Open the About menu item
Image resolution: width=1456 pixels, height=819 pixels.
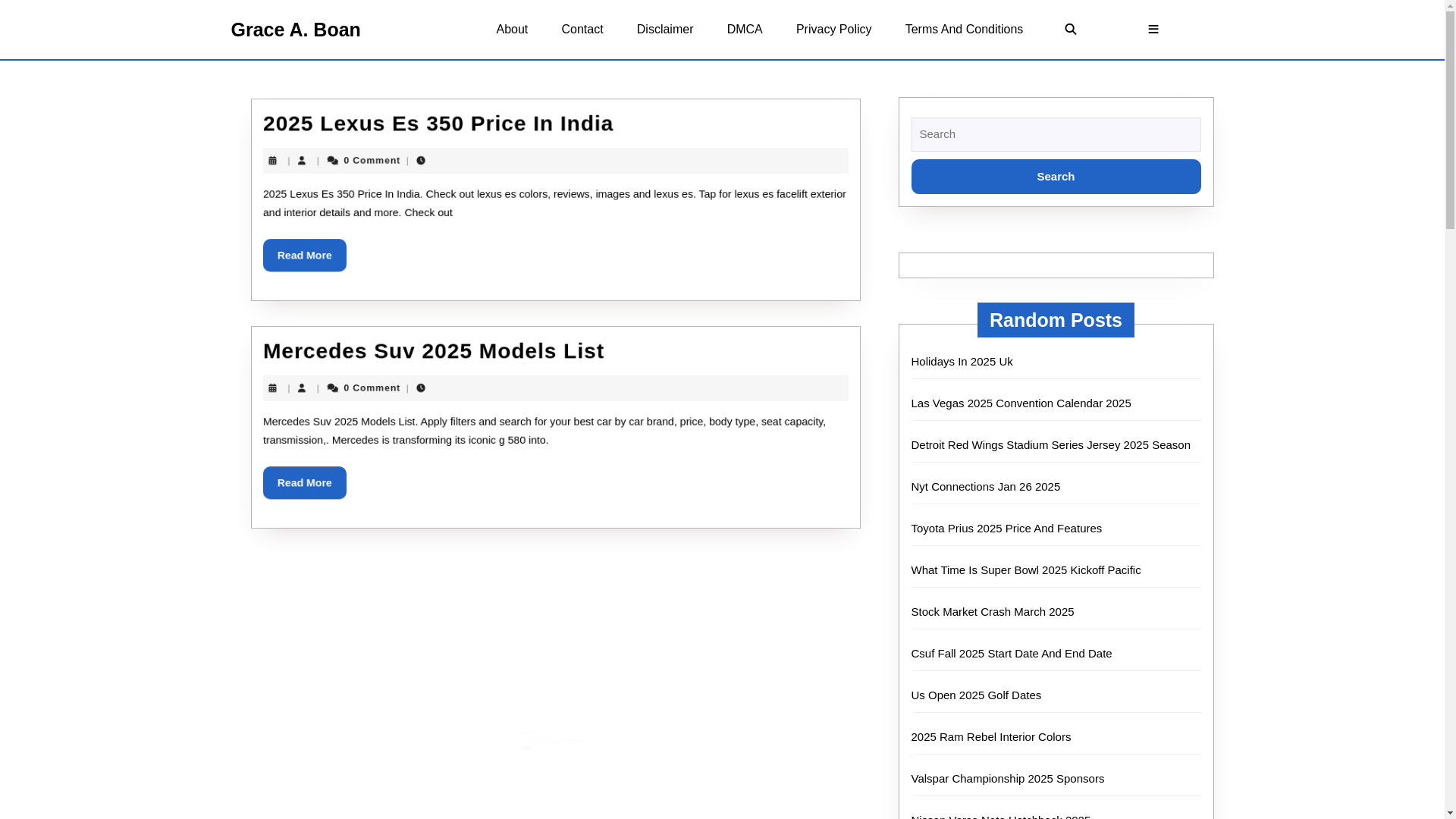click(x=512, y=29)
